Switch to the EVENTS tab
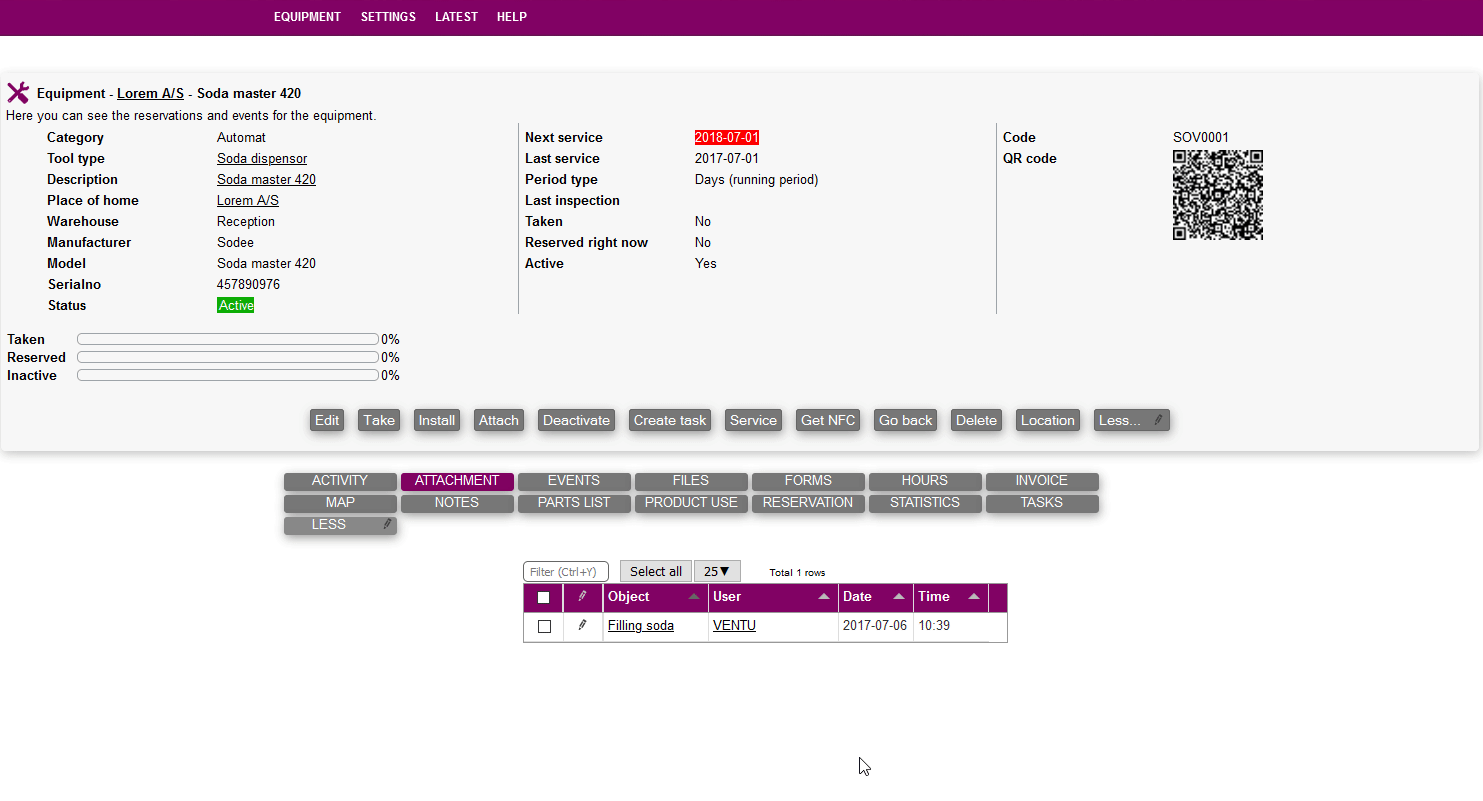 tap(574, 481)
